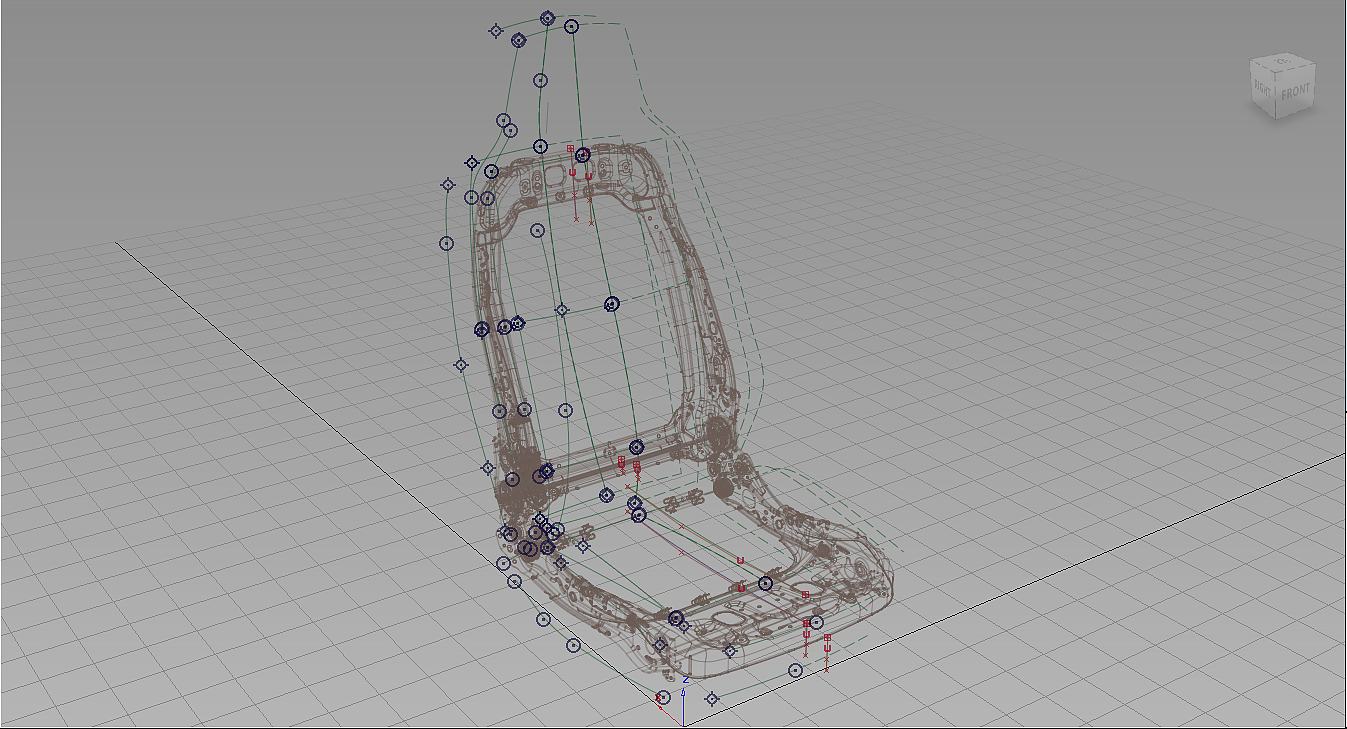Select the far-left circle point on side curve
Image resolution: width=1347 pixels, height=729 pixels.
(x=446, y=243)
